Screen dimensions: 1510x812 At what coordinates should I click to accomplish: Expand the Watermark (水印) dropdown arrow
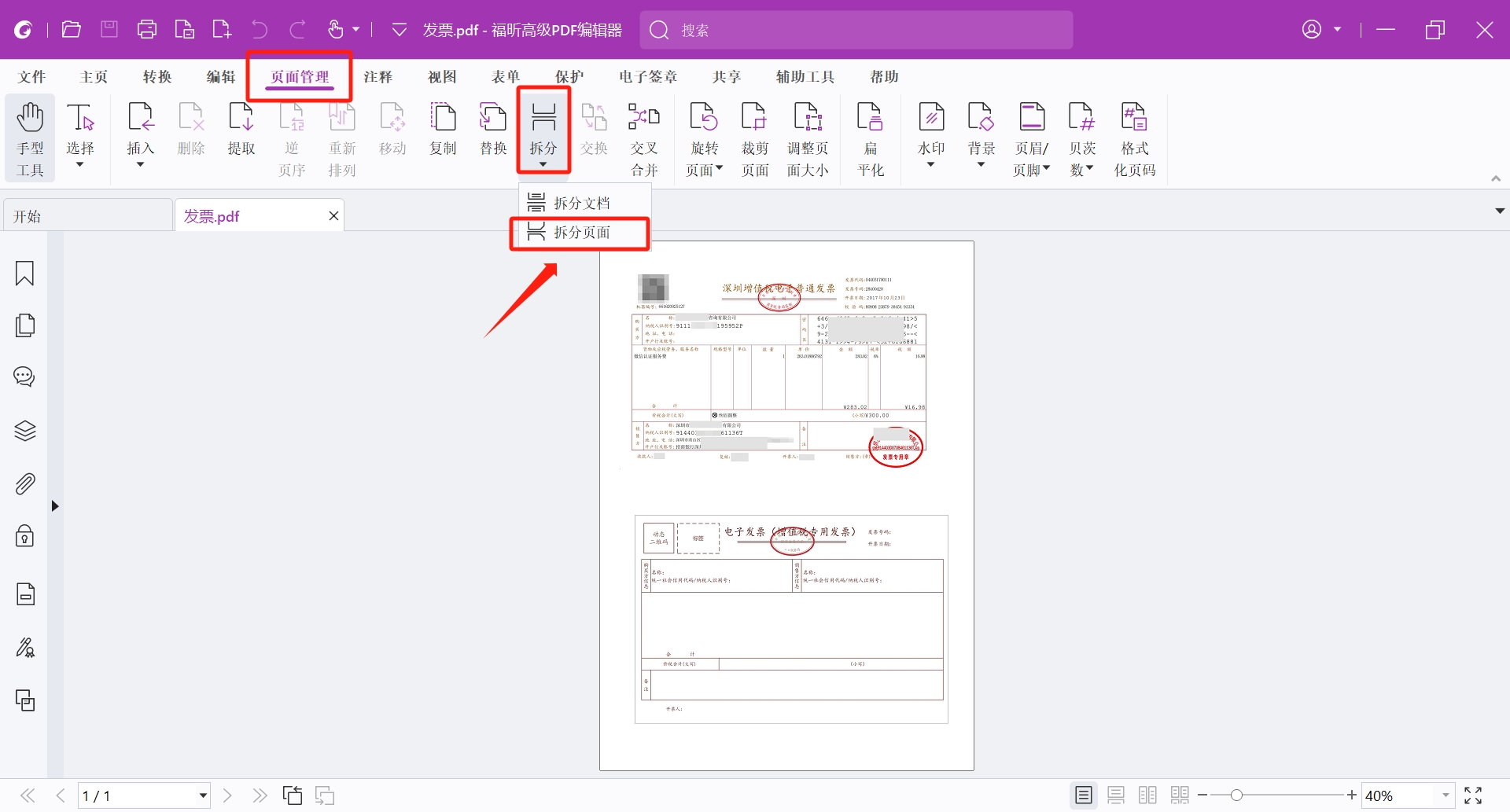[931, 165]
